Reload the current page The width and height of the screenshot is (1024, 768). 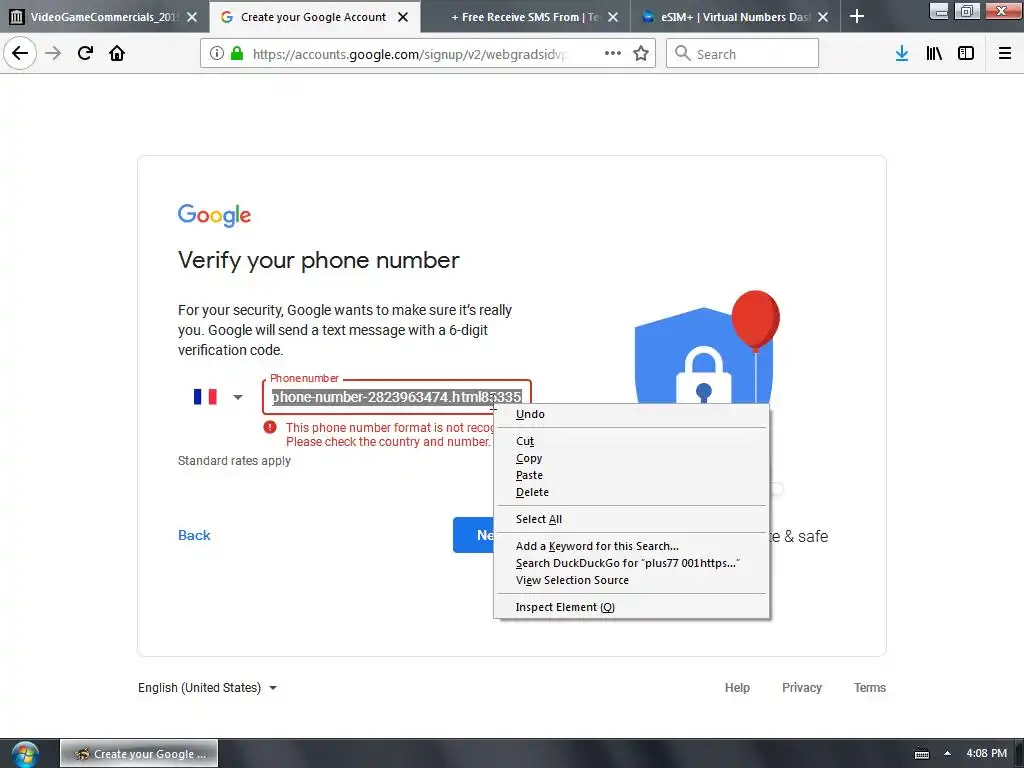tap(85, 53)
